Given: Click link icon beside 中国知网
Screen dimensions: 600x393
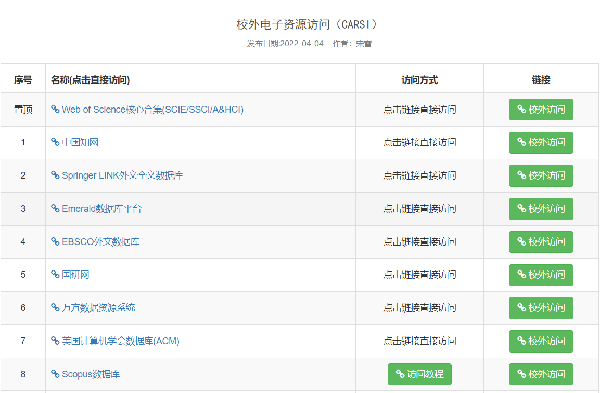Looking at the screenshot, I should coord(55,142).
